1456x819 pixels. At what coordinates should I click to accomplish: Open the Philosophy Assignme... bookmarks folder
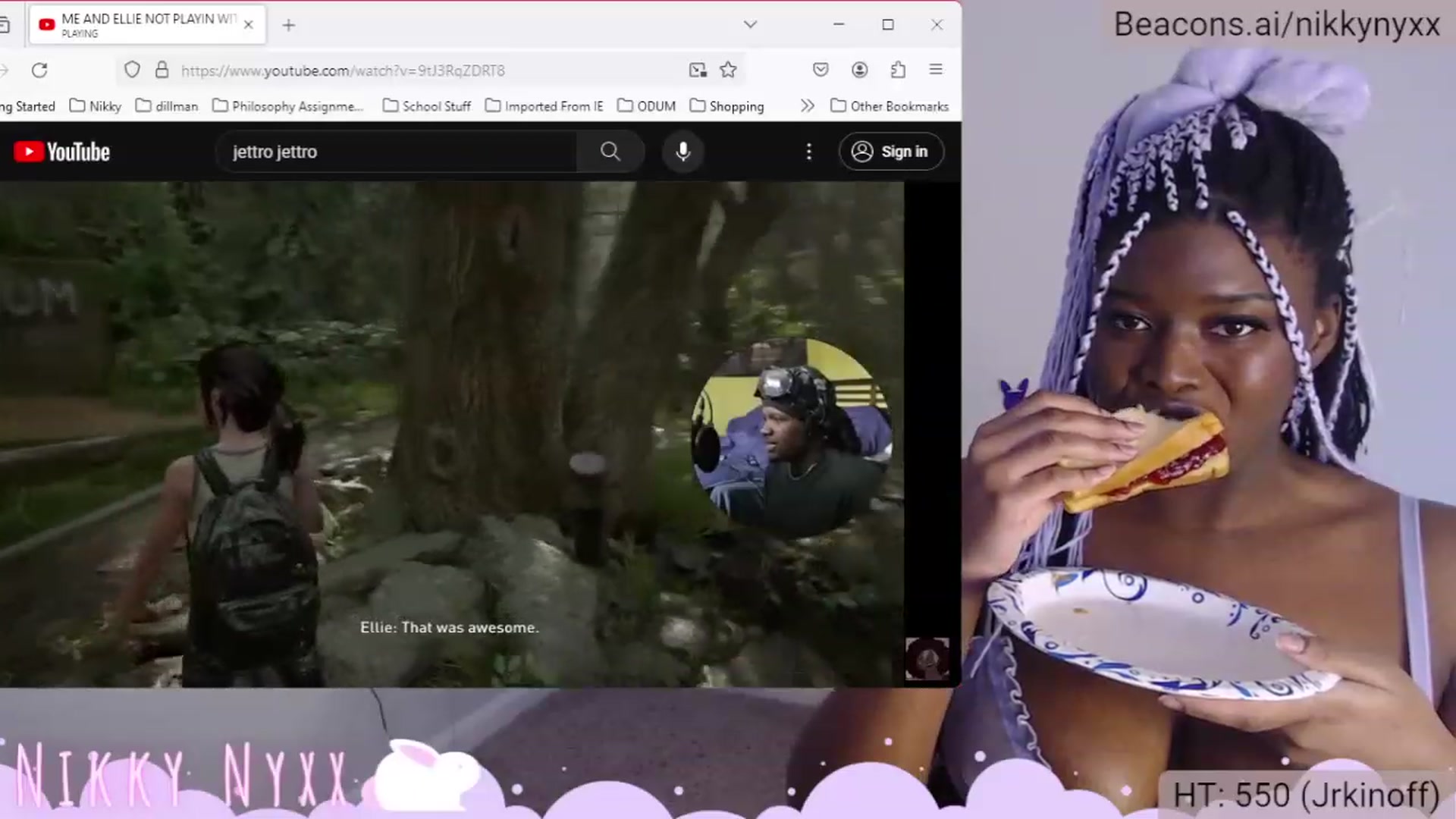point(288,106)
